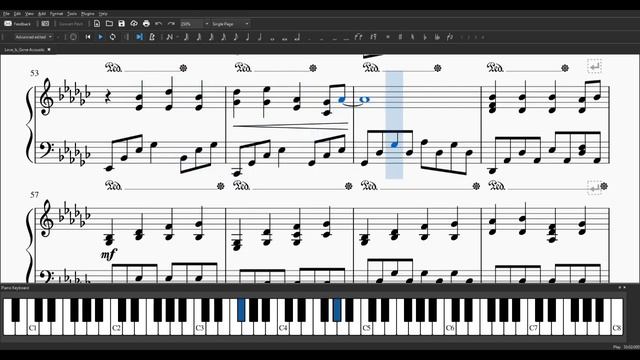
Task: Click the rest button
Action: tap(373, 37)
